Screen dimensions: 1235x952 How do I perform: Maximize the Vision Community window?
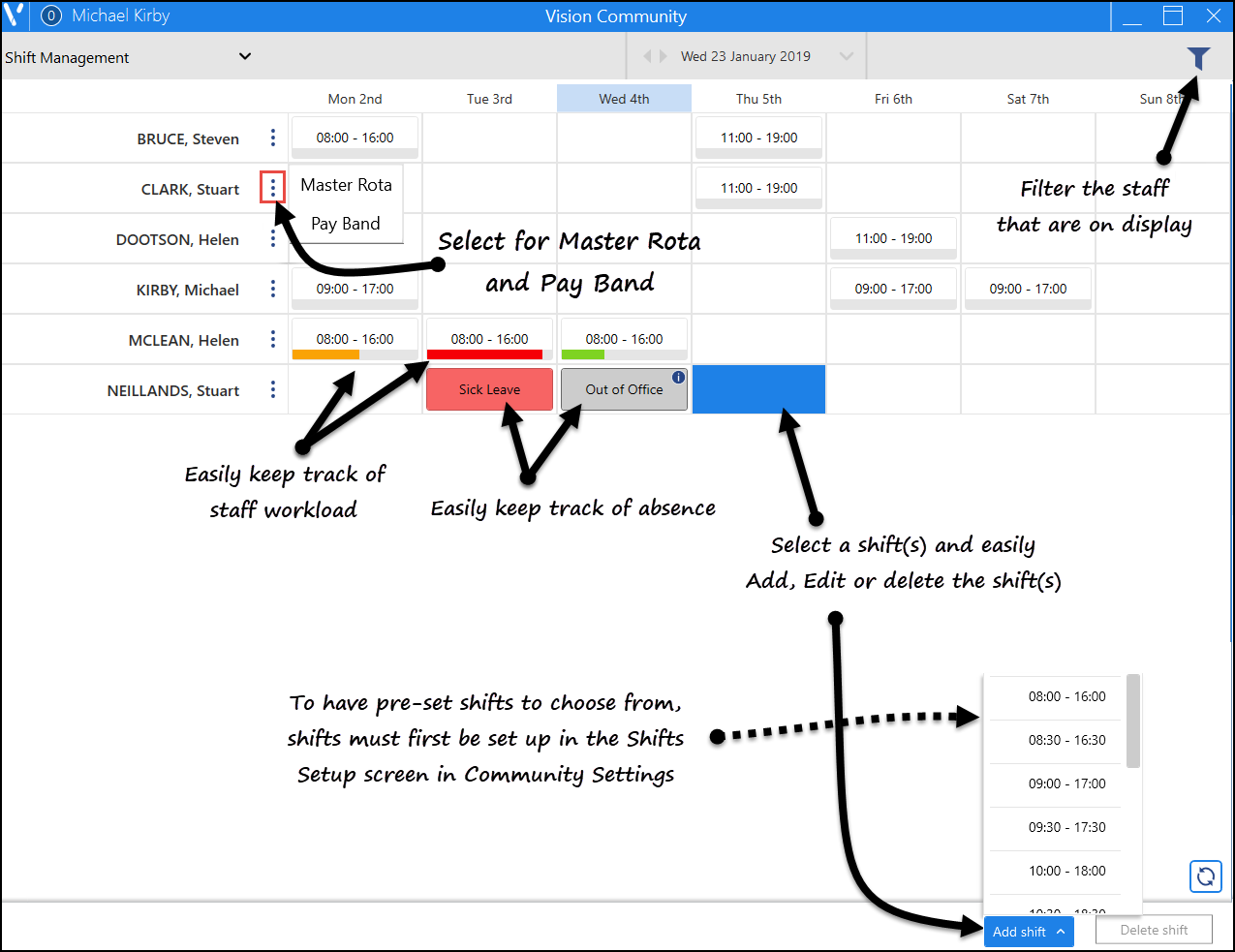(1173, 15)
